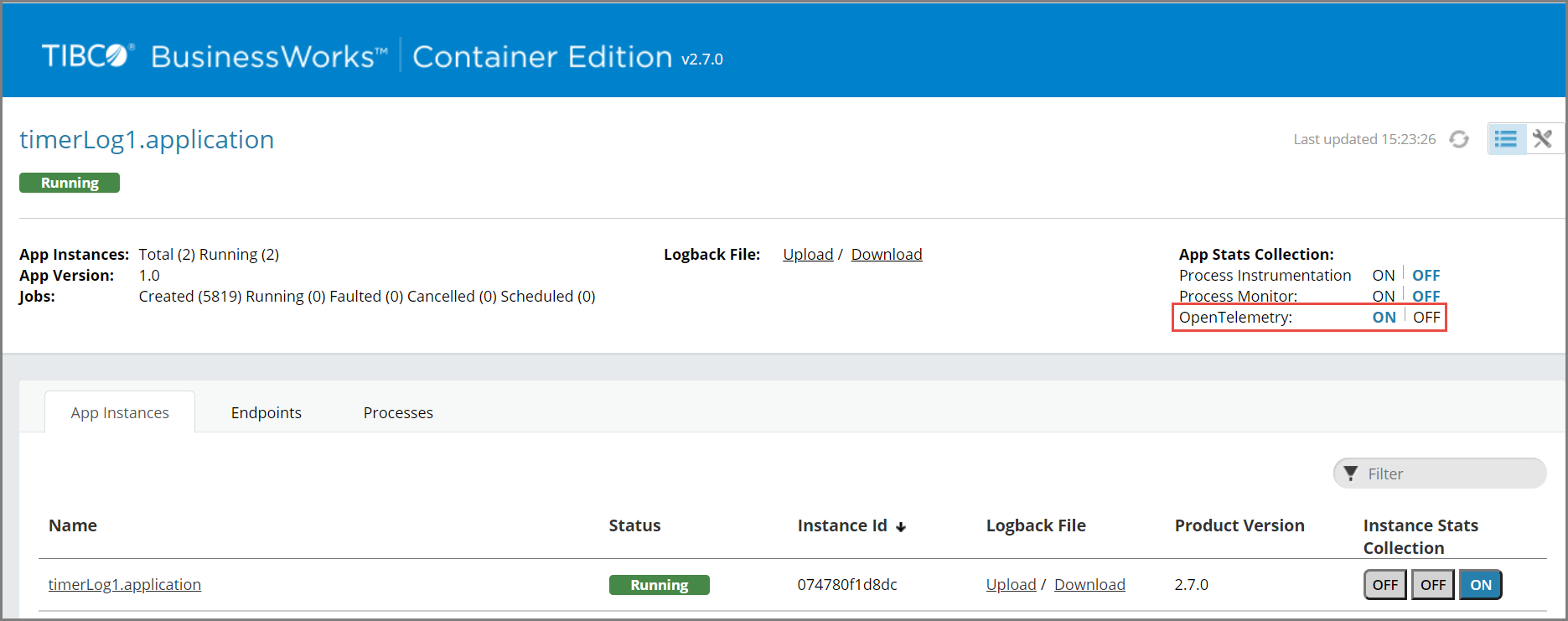The height and width of the screenshot is (621, 1568).
Task: Turn Process Monitor ON
Action: [x=1384, y=296]
